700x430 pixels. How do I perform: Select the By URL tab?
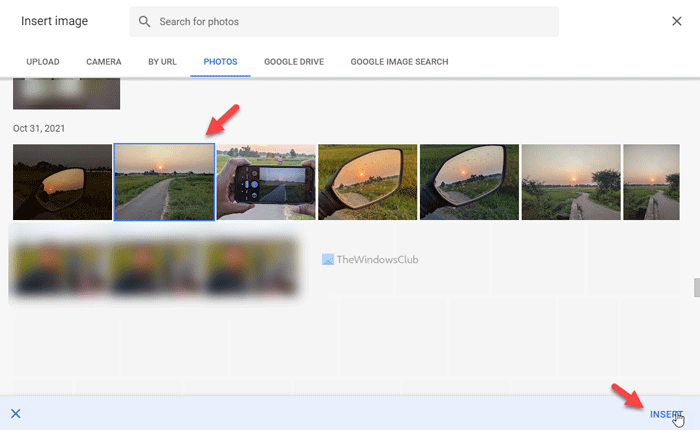tap(162, 62)
